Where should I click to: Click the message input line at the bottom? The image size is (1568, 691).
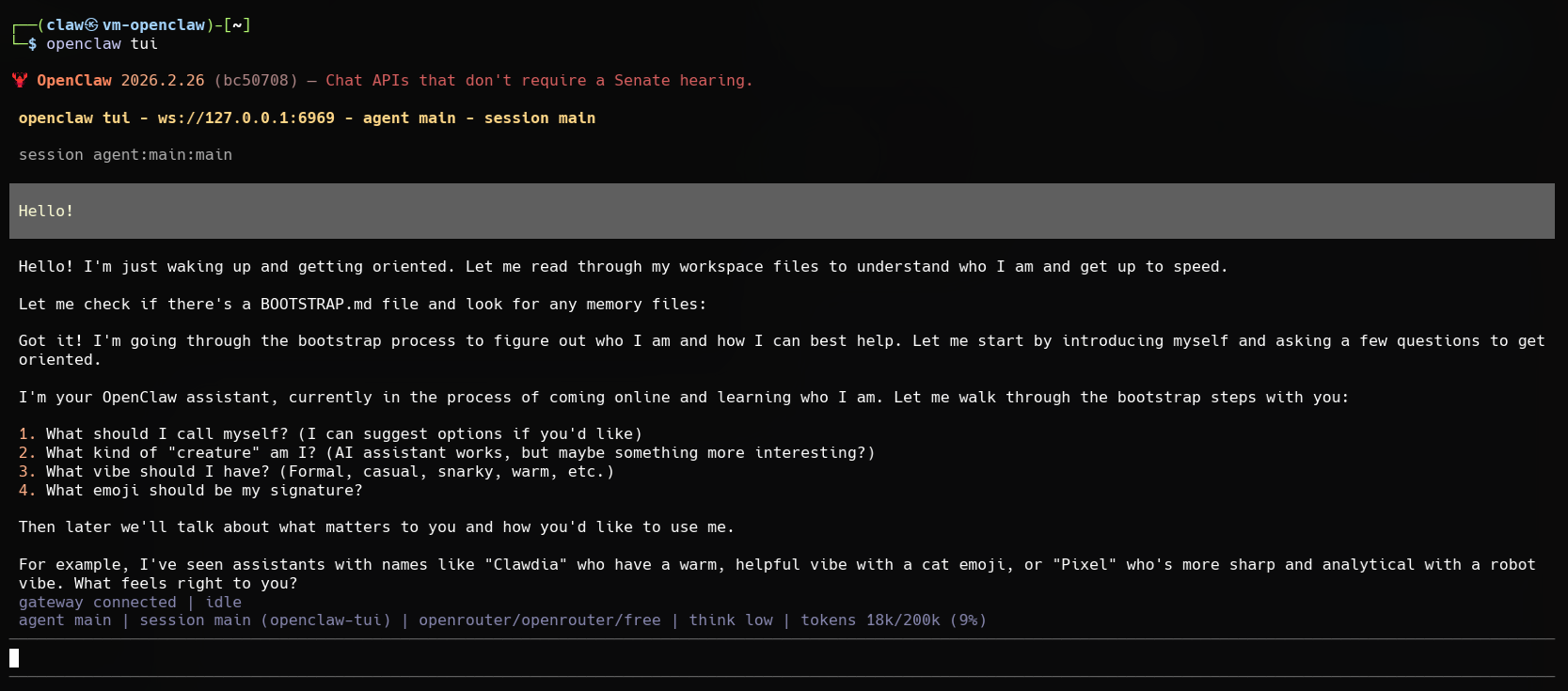[x=782, y=658]
